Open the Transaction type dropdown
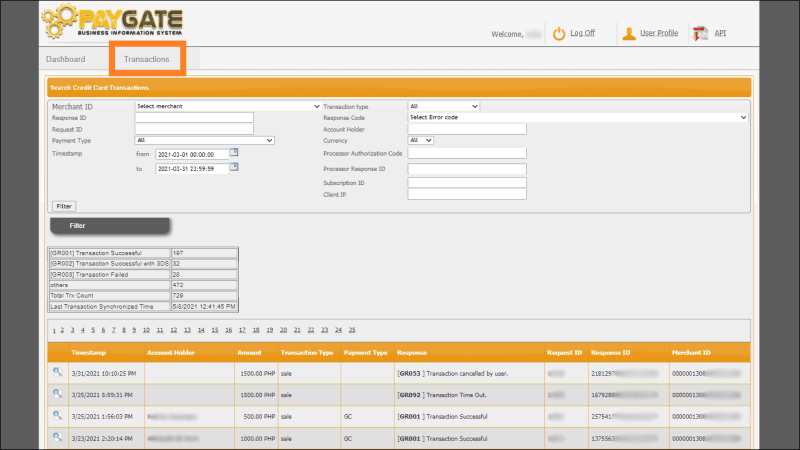Viewport: 800px width, 450px height. click(443, 106)
